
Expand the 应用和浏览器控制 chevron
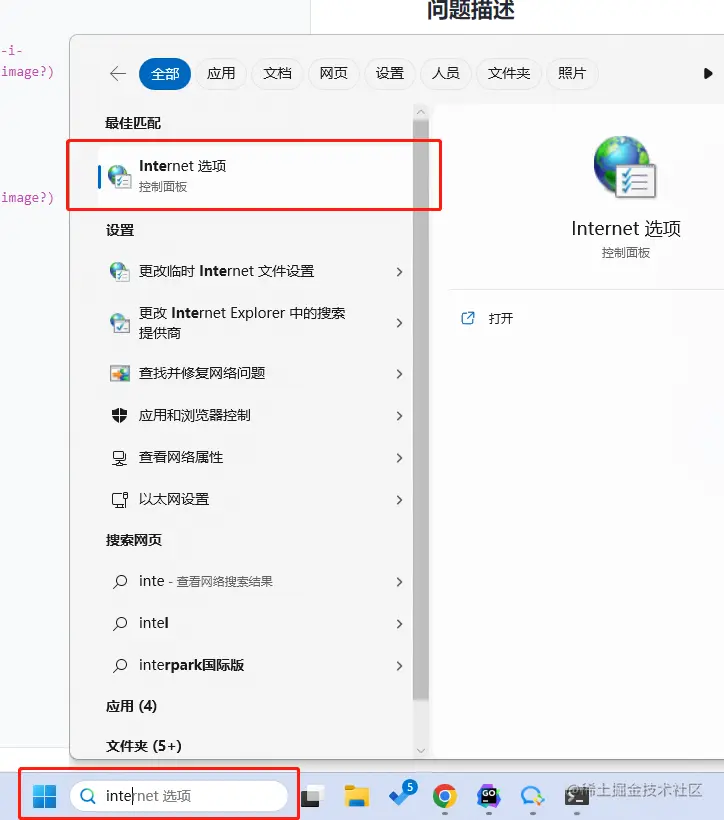point(399,416)
